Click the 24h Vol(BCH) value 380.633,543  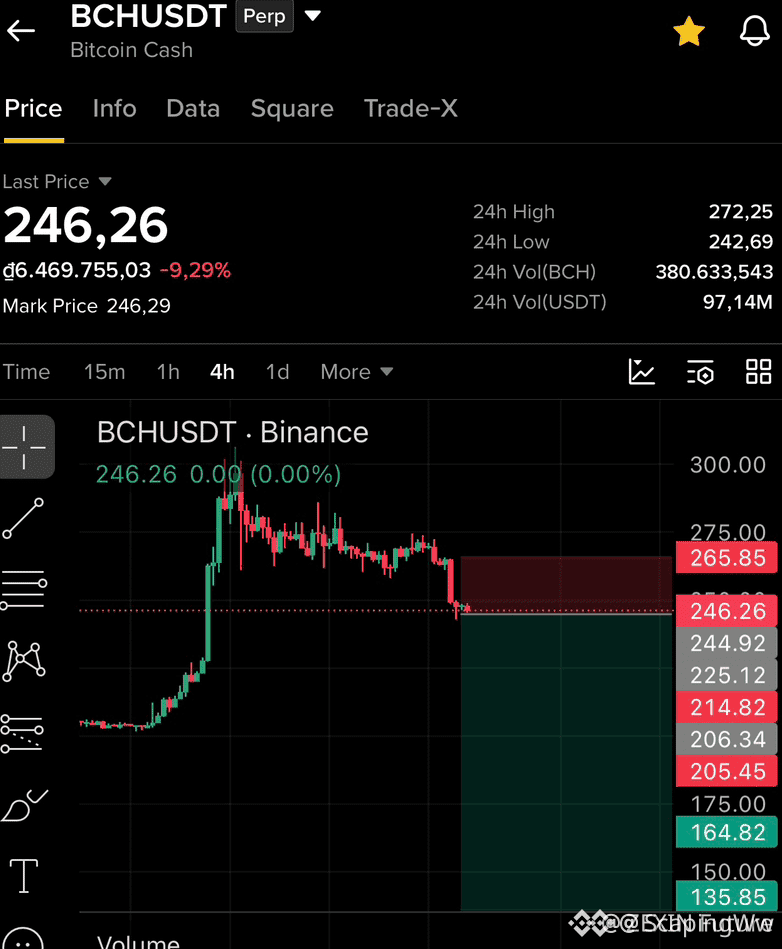tap(714, 272)
